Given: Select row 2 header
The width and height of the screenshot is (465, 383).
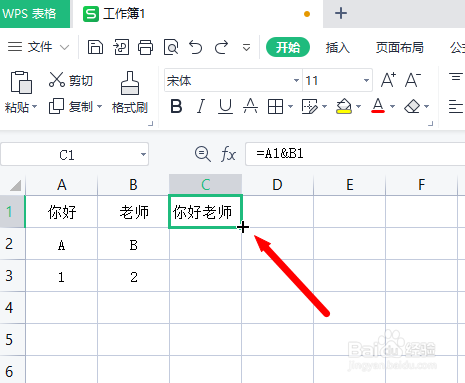Looking at the screenshot, I should (12, 244).
